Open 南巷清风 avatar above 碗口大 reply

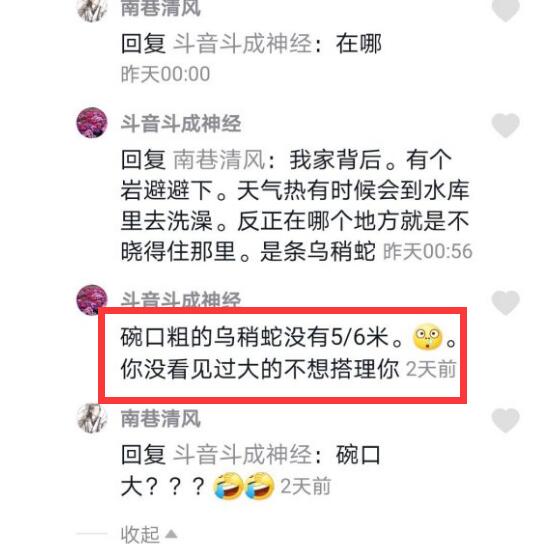click(x=92, y=418)
